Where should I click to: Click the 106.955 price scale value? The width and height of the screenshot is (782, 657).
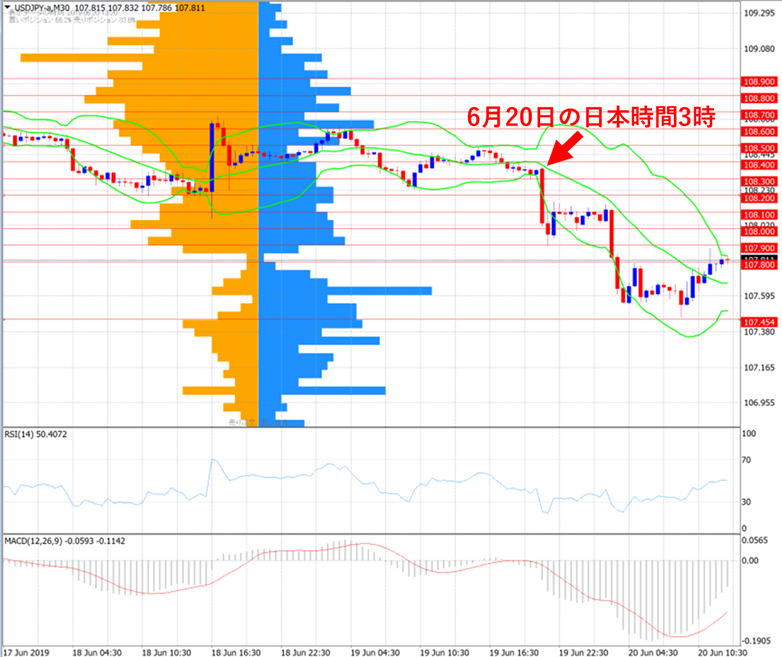coord(759,403)
